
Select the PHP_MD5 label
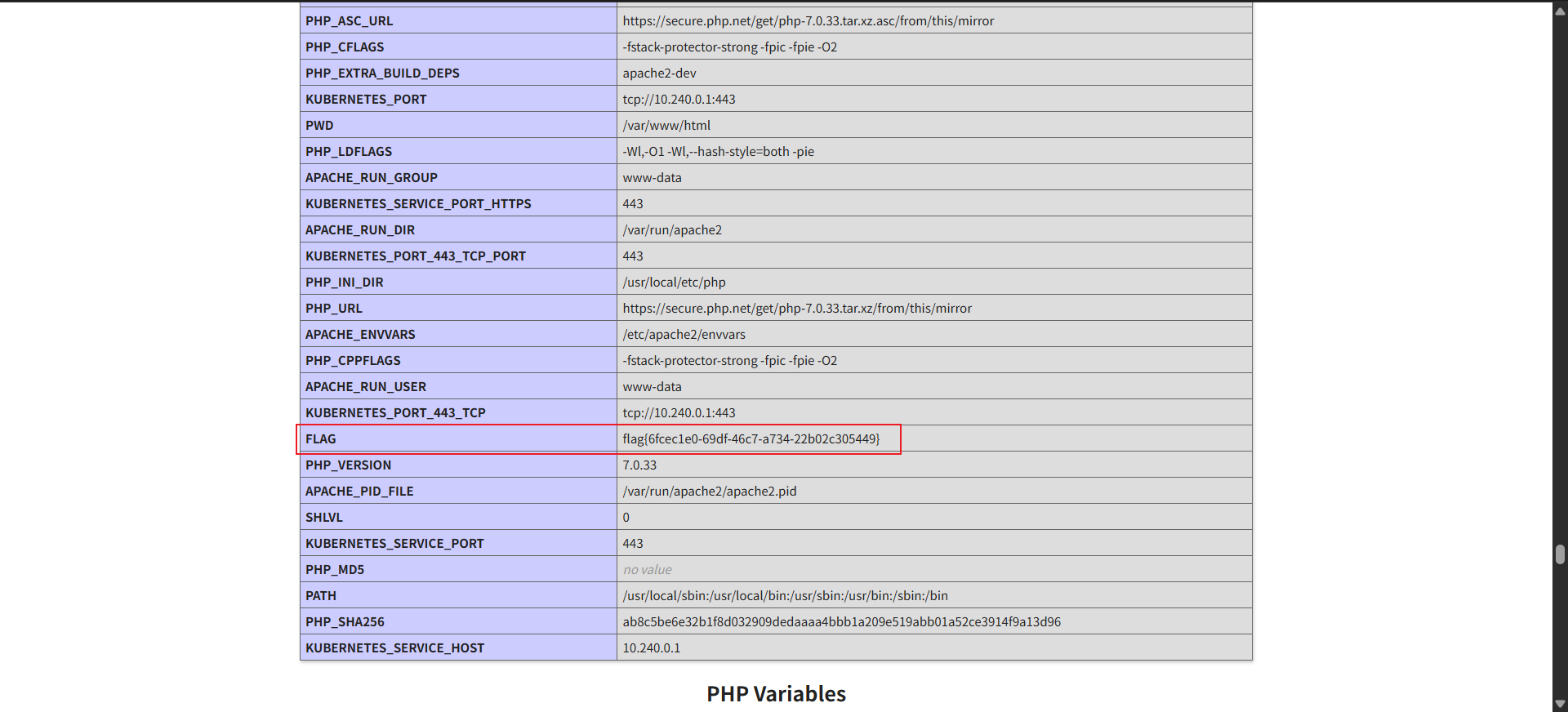(x=335, y=570)
